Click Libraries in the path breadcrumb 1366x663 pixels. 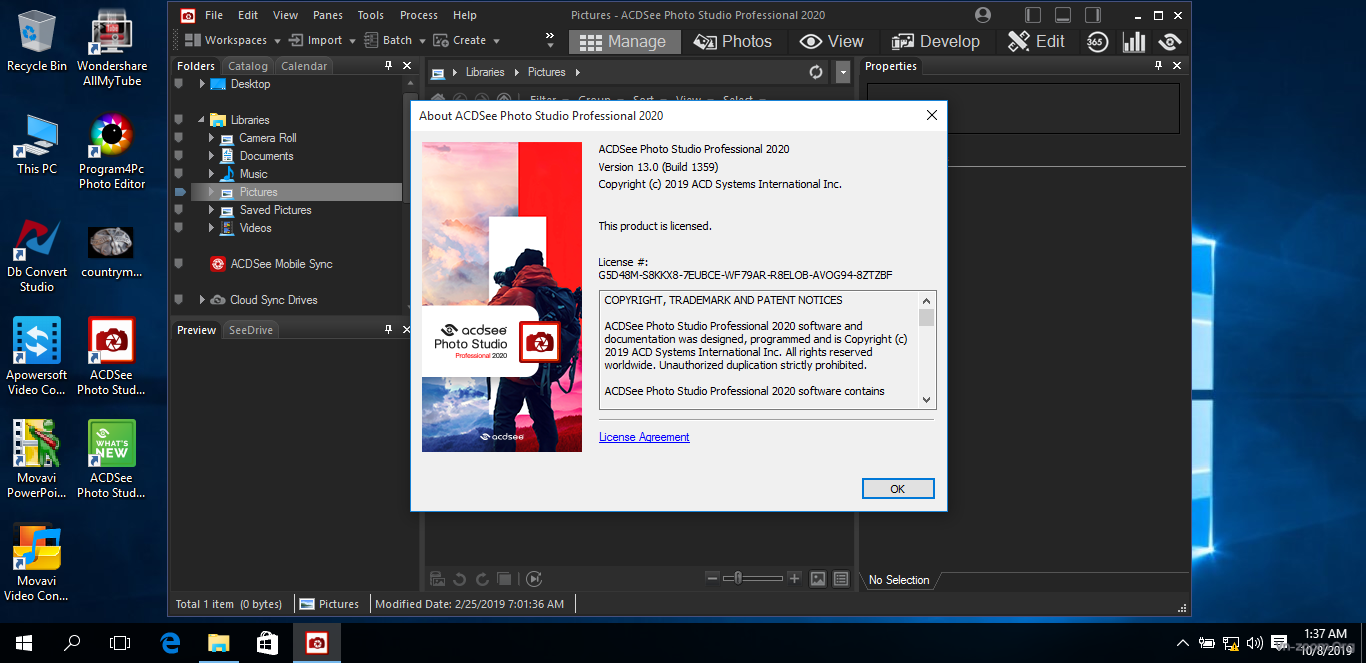tap(485, 72)
